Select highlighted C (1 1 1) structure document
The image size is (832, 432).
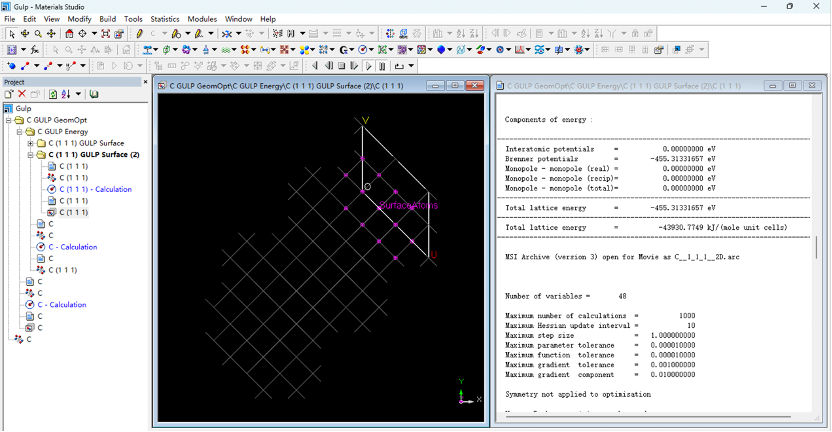click(73, 212)
